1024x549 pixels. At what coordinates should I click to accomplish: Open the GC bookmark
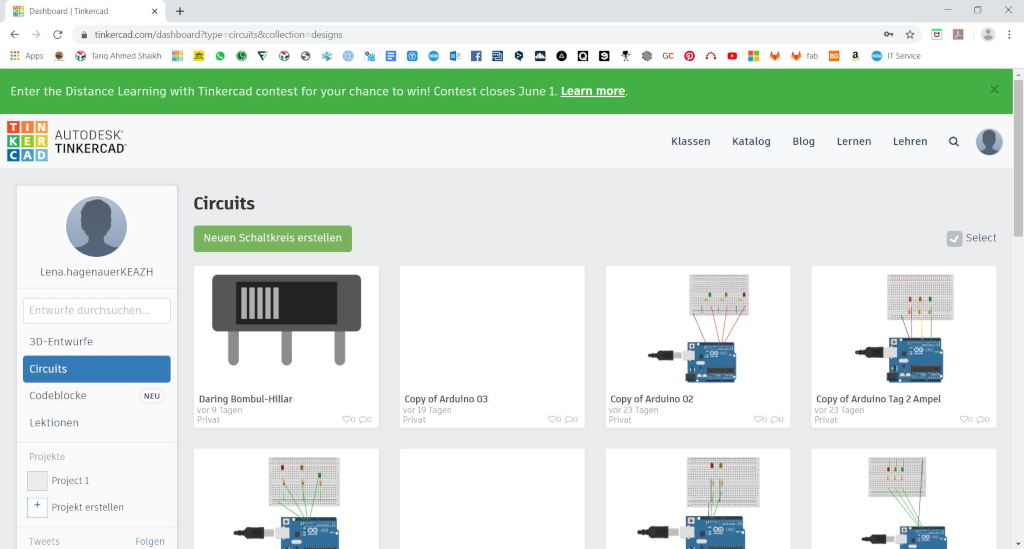[x=668, y=56]
